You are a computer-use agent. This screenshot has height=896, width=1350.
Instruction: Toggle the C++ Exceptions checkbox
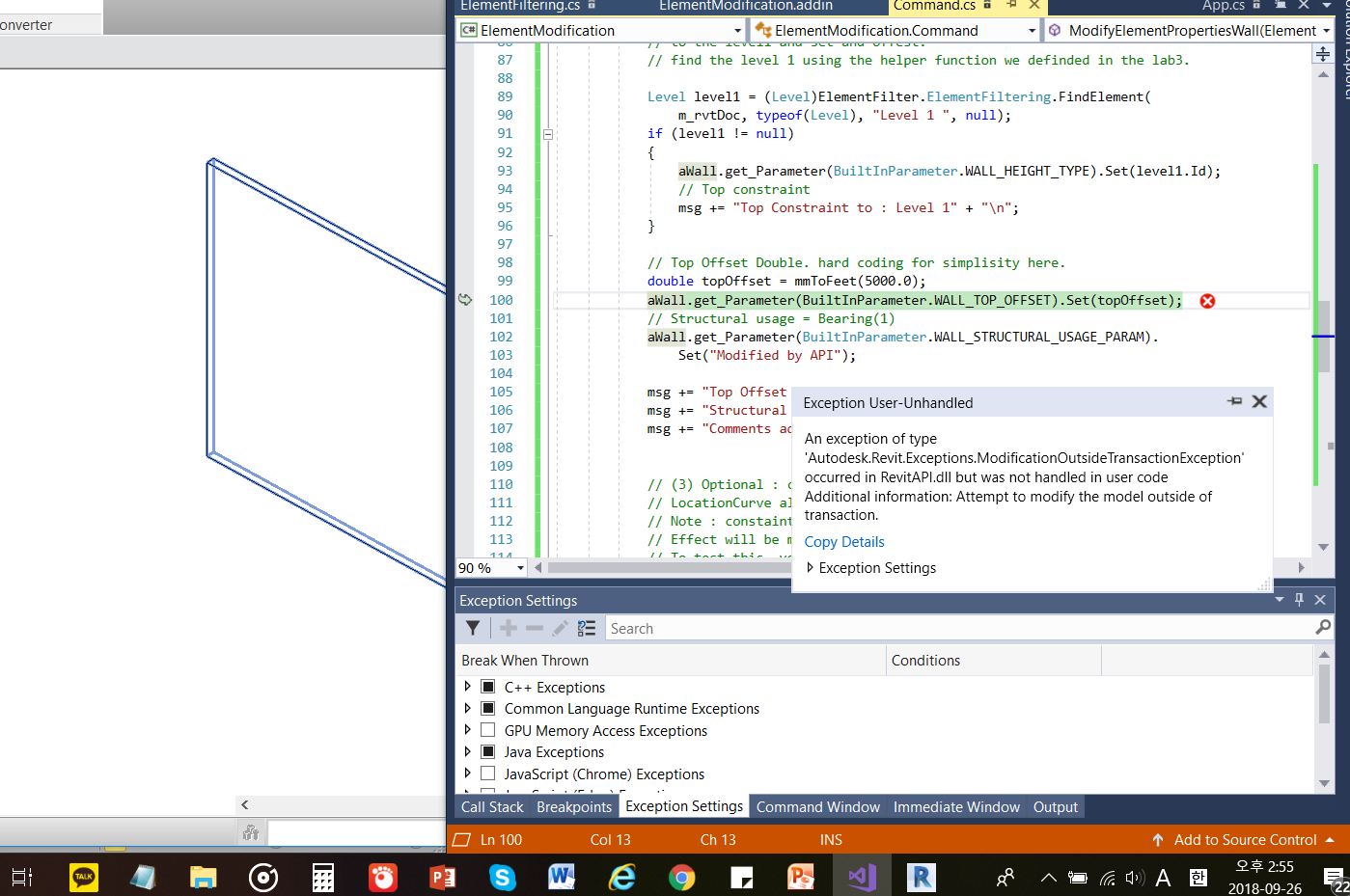click(488, 687)
